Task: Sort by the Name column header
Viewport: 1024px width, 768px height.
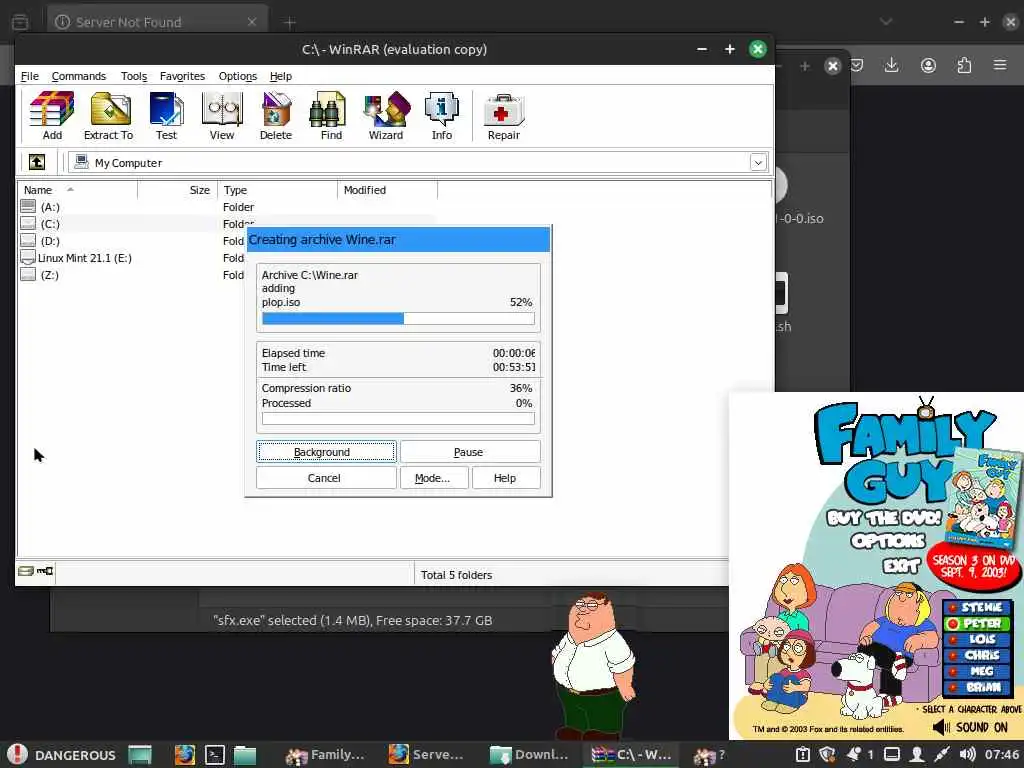Action: point(77,190)
